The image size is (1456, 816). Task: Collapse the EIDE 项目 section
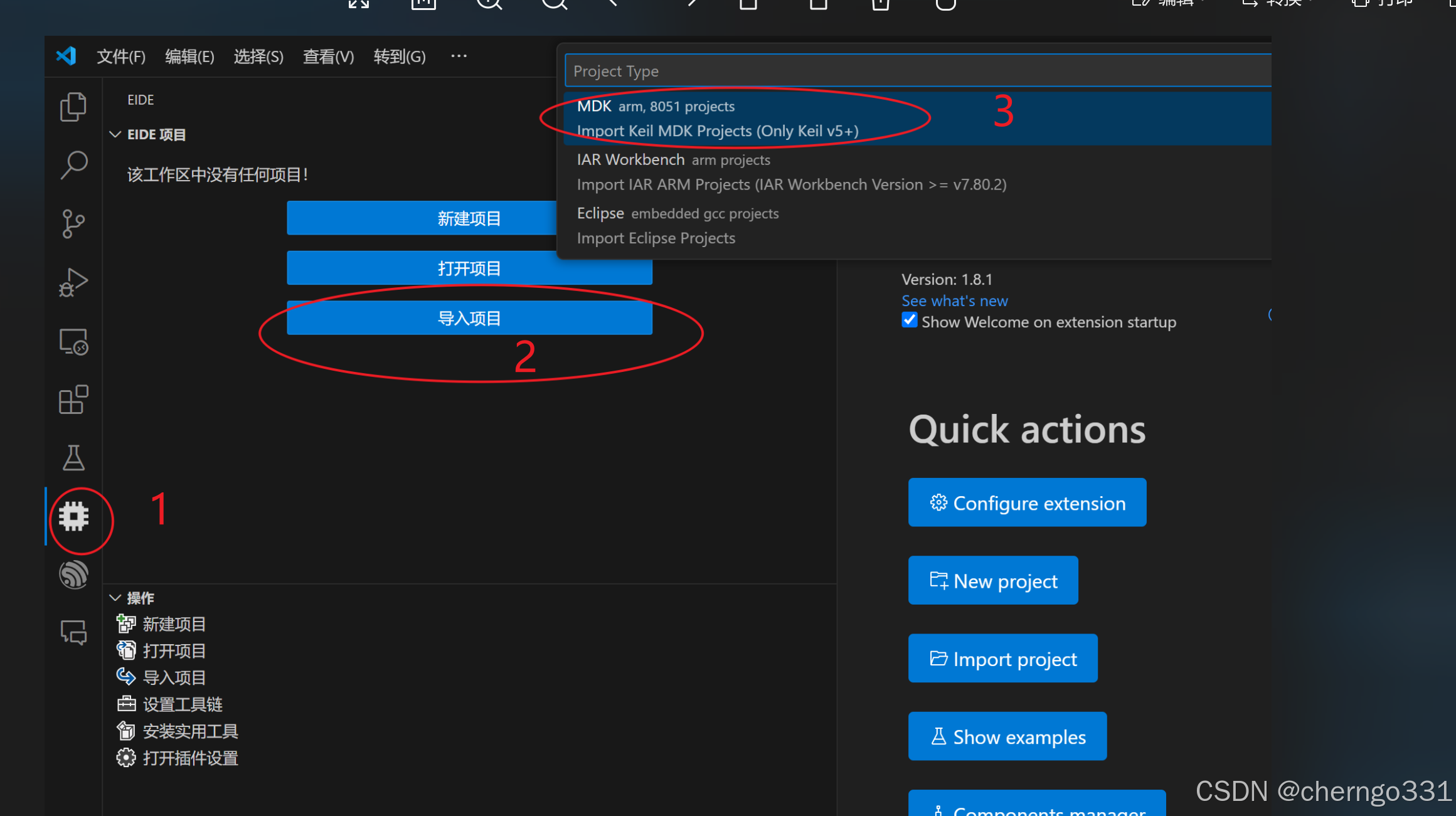(115, 135)
